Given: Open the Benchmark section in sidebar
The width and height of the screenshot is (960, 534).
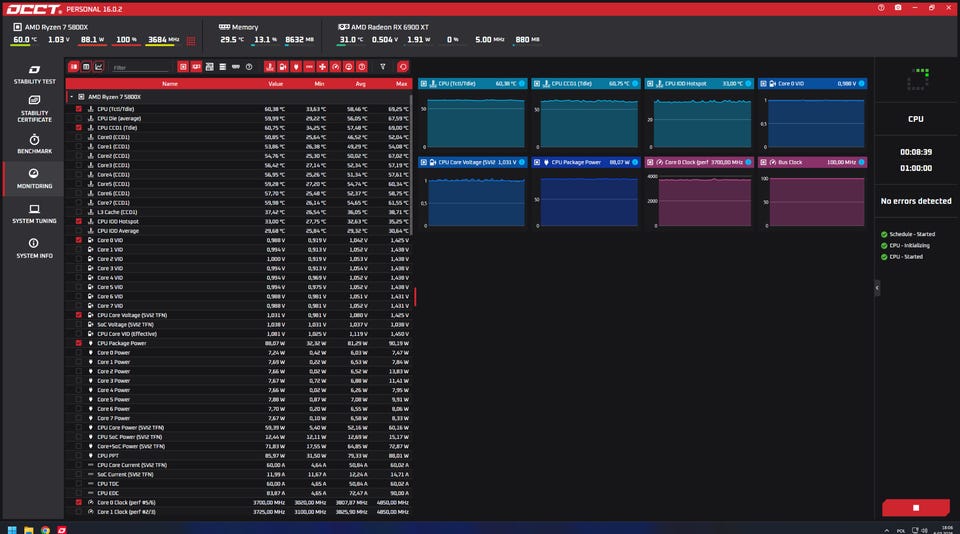Looking at the screenshot, I should click(x=34, y=144).
